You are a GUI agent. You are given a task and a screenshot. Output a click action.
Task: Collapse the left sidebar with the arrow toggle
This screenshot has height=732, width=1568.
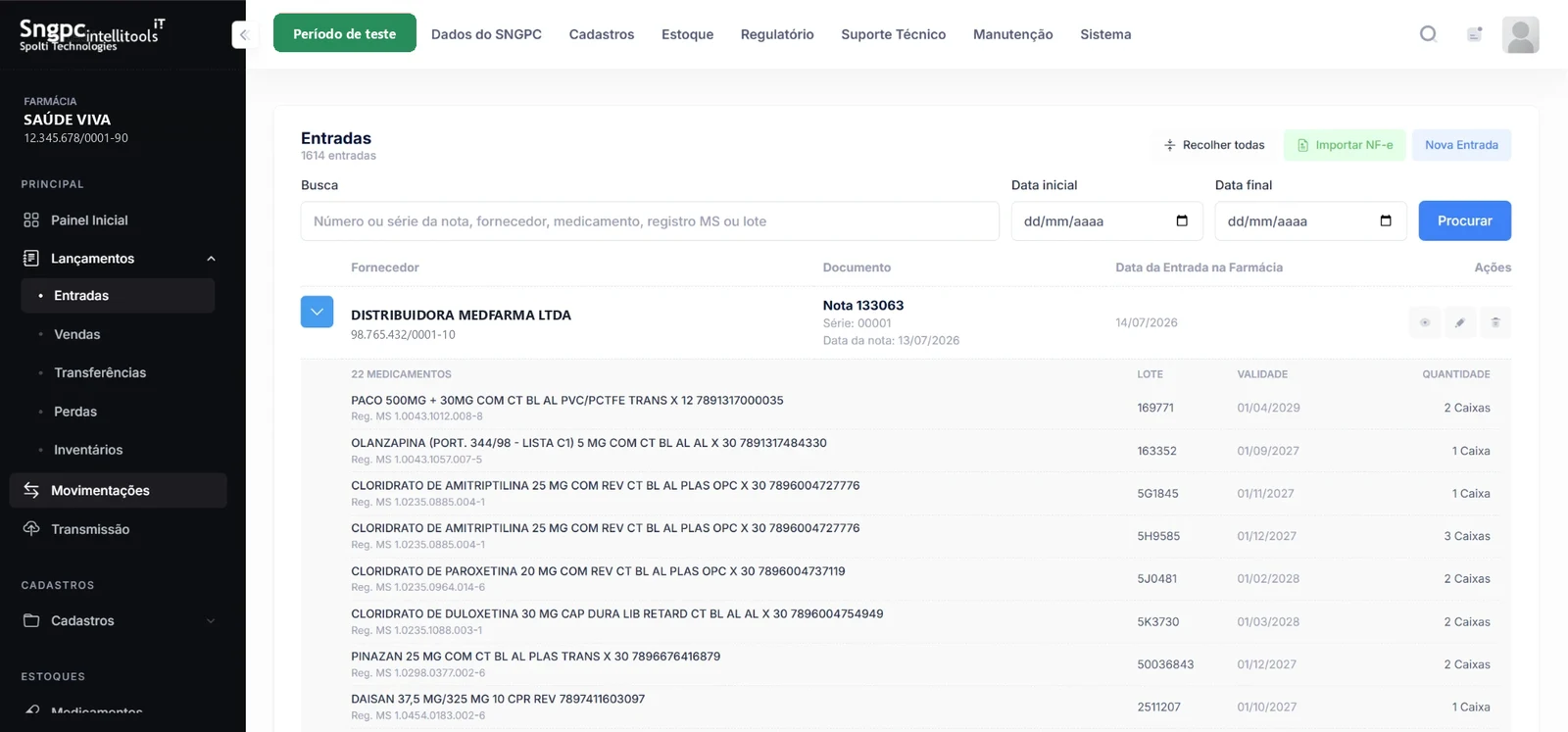click(x=243, y=34)
